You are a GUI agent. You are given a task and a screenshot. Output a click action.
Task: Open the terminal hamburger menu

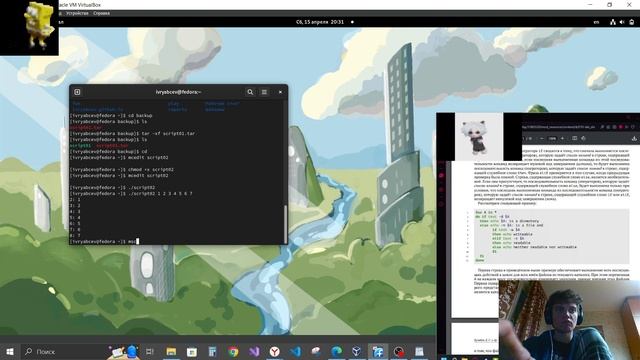coord(264,92)
